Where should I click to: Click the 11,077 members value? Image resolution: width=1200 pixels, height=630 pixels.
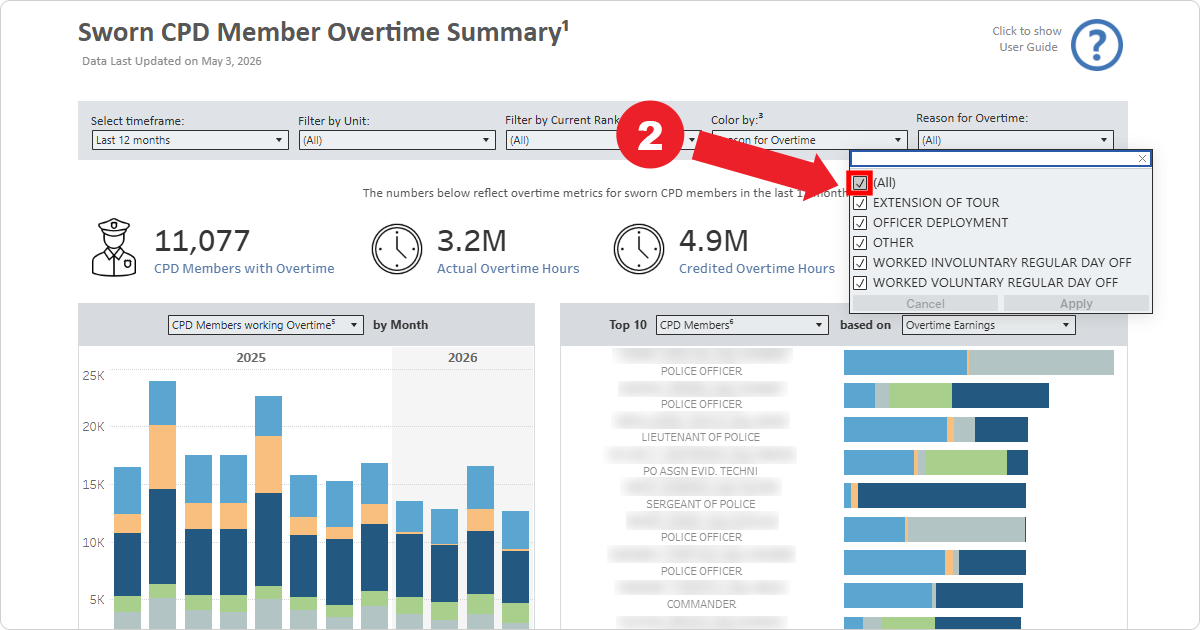coord(202,240)
